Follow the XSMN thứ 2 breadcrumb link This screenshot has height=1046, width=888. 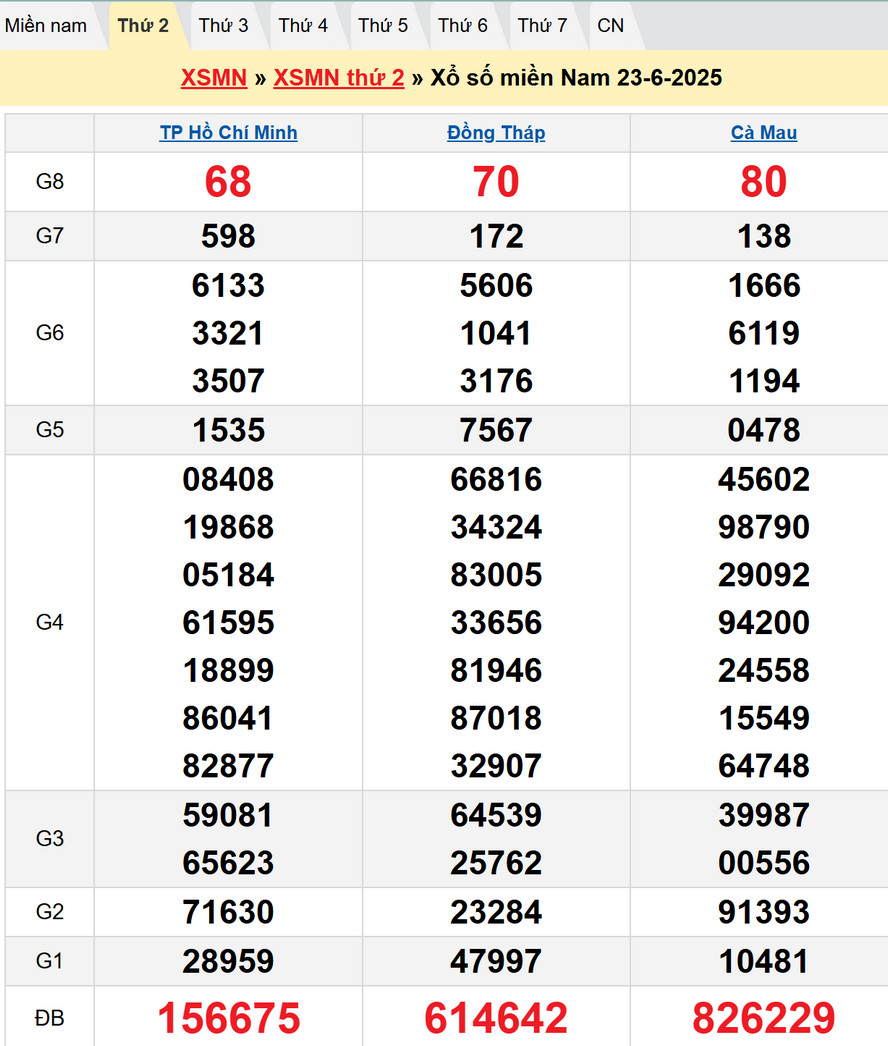(x=339, y=78)
